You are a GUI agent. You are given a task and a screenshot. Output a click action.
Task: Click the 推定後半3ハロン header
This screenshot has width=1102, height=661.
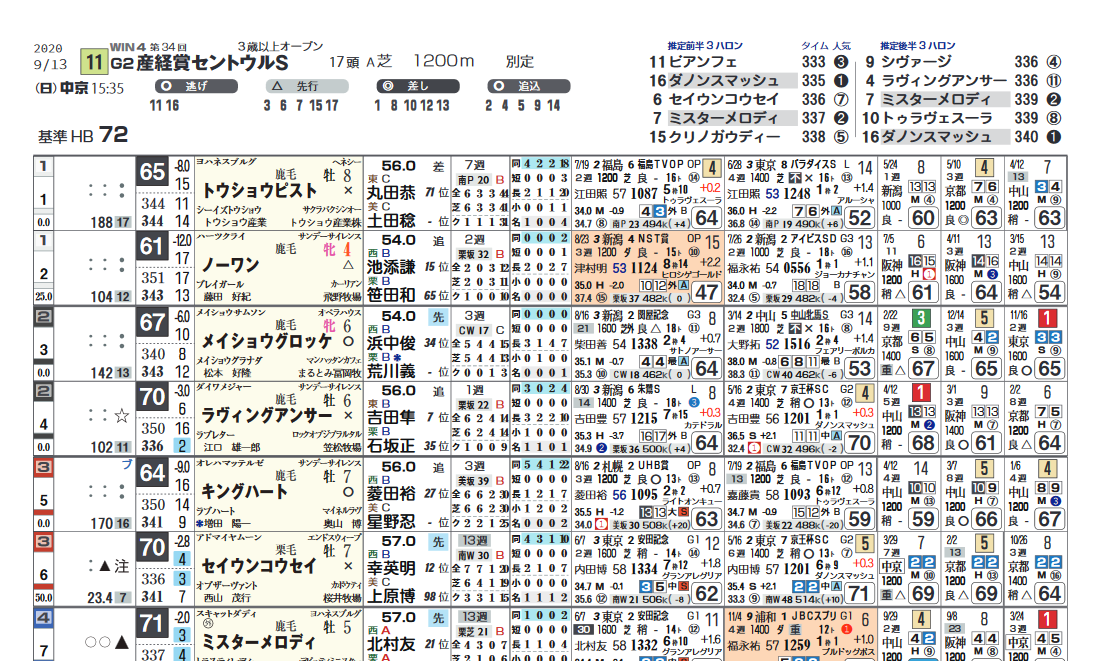(918, 46)
